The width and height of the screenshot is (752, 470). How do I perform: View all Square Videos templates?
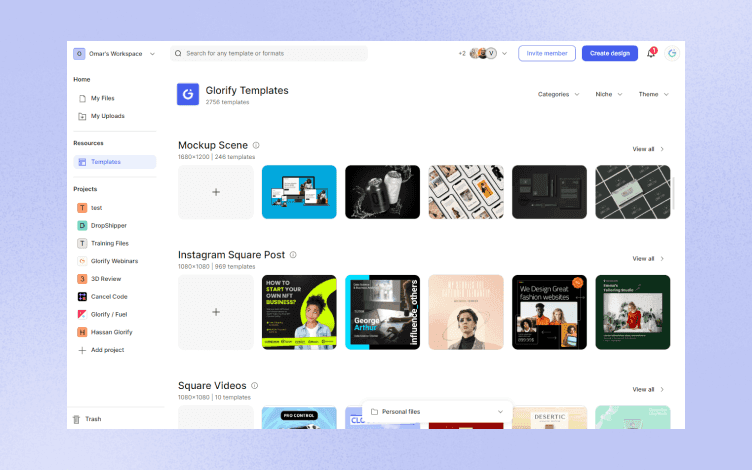pos(648,389)
